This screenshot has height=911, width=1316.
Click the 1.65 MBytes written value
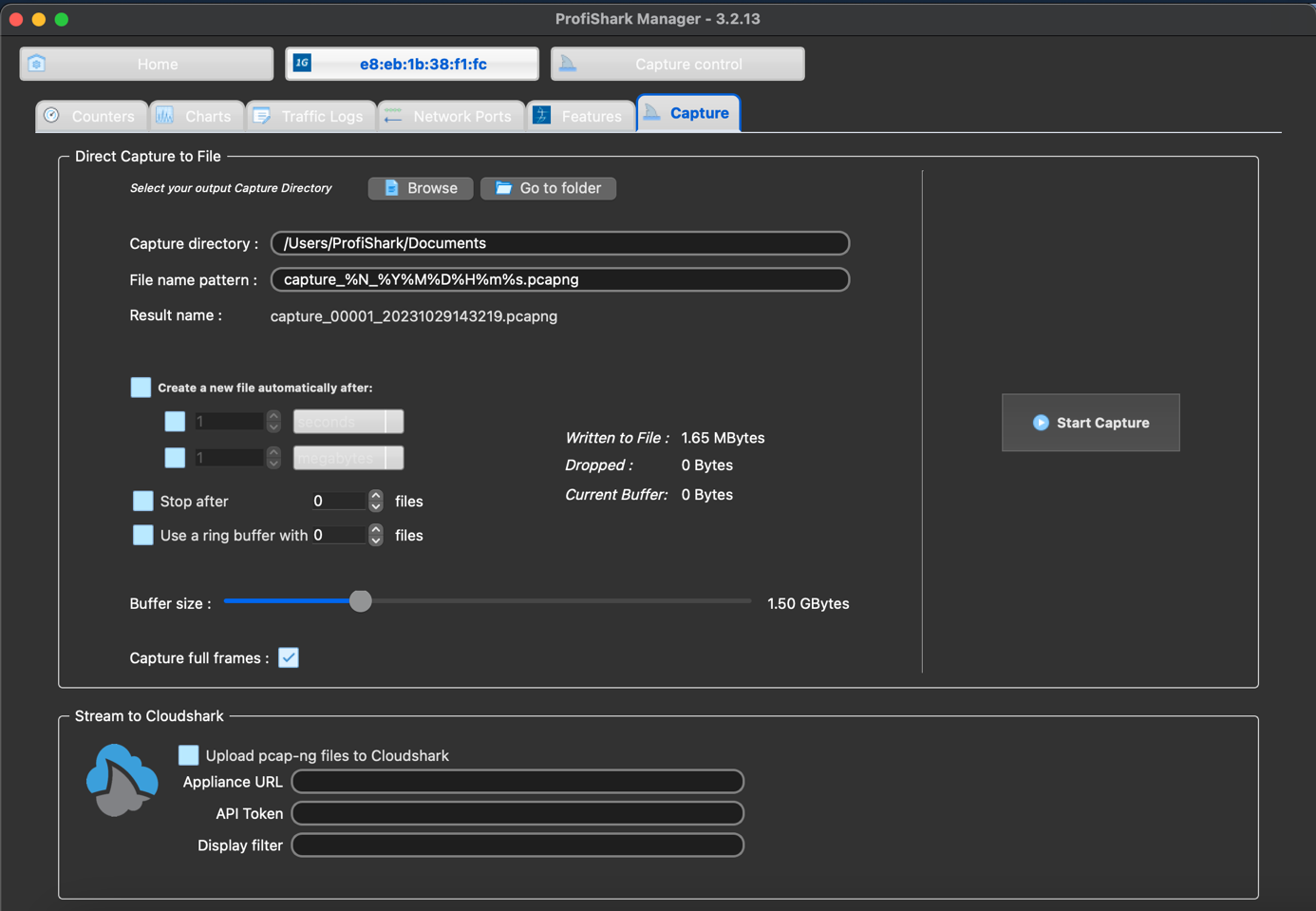[x=723, y=438]
